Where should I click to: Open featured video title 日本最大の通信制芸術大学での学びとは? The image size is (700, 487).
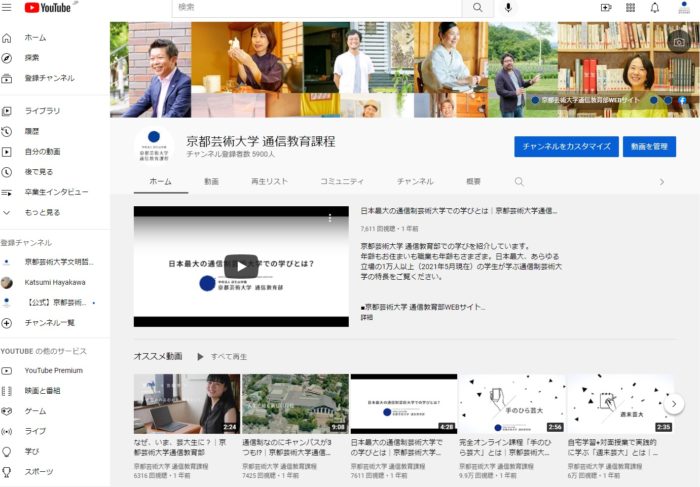(459, 211)
